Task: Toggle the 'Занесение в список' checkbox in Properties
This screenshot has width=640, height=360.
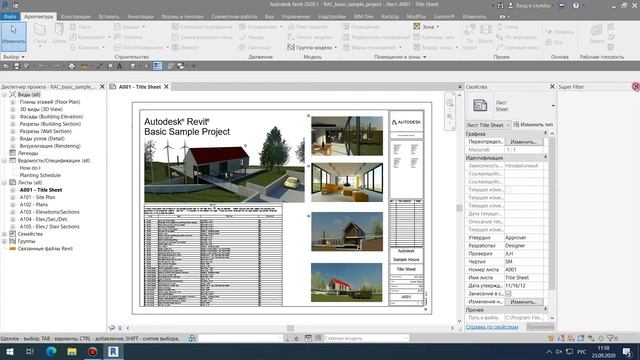Action: click(x=508, y=293)
